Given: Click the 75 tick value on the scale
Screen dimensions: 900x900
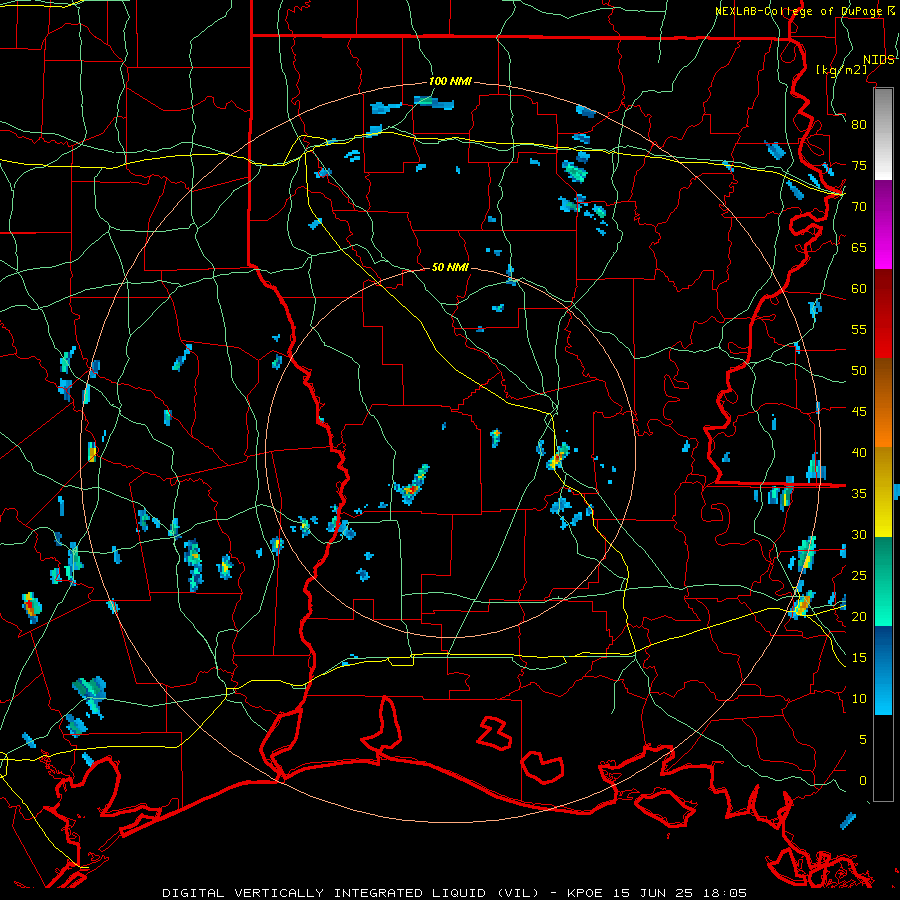Looking at the screenshot, I should click(x=859, y=165).
